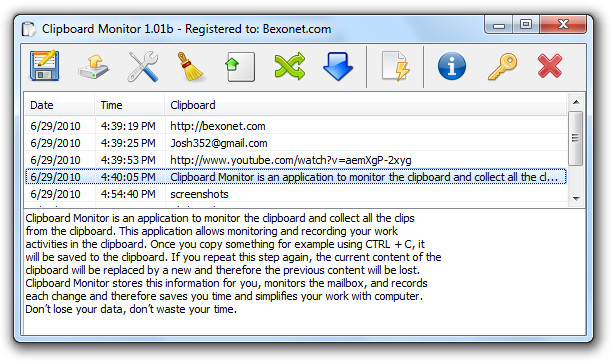
Task: Click the 4:39:19 PM time cell
Action: click(x=128, y=126)
